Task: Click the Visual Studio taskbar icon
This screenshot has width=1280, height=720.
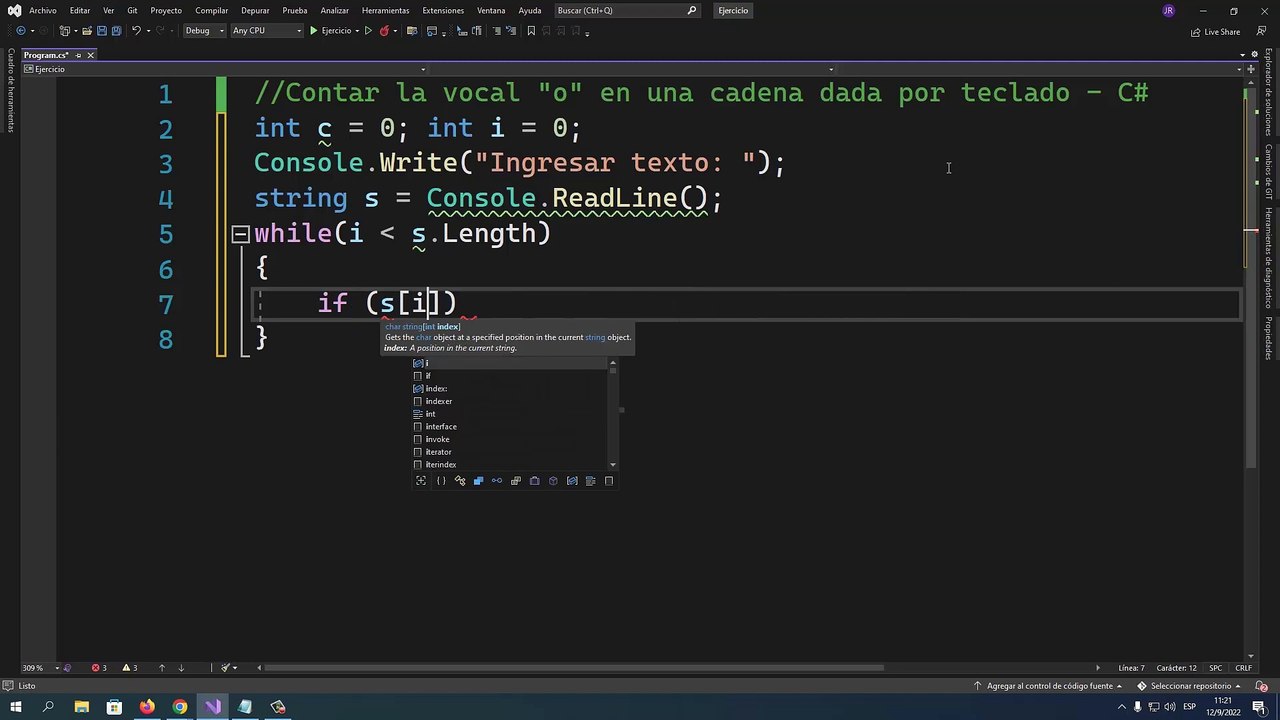Action: coord(213,707)
